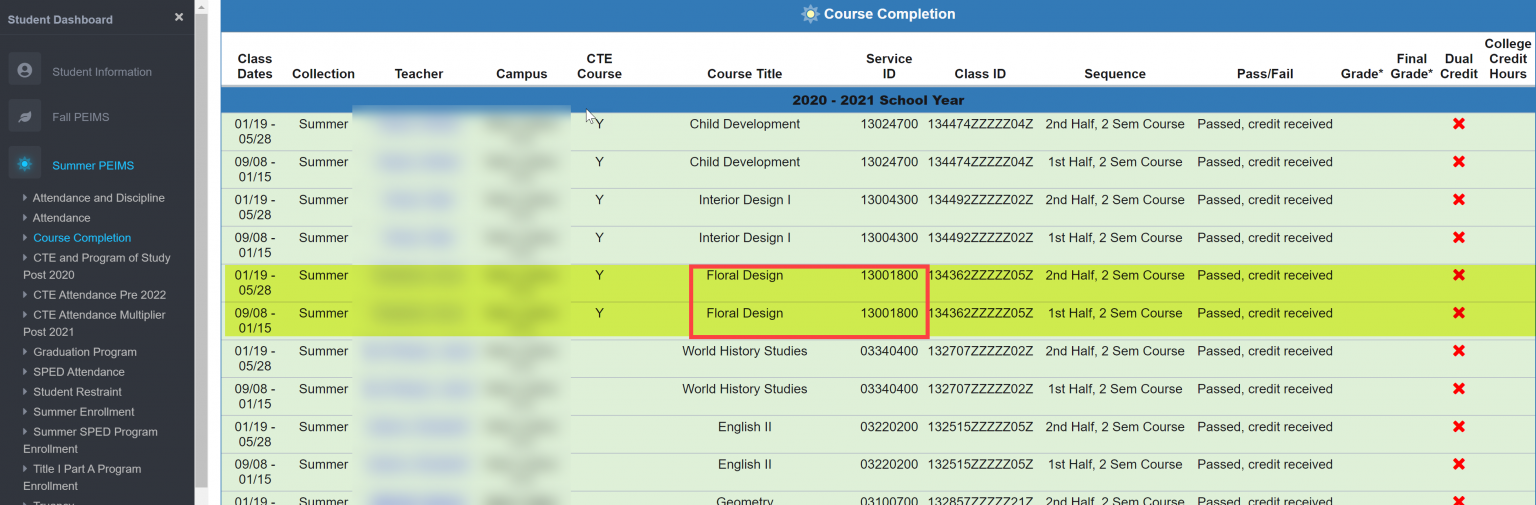Screen dimensions: 1536x505
Task: Click World History Studies title in 2nd Half row
Action: tap(745, 351)
